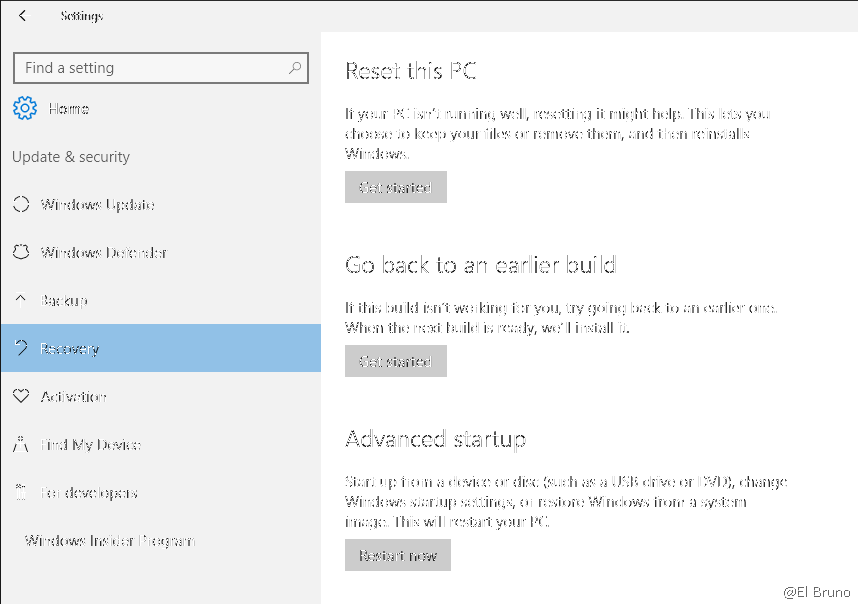Click the Windows Defender shield icon

point(20,253)
